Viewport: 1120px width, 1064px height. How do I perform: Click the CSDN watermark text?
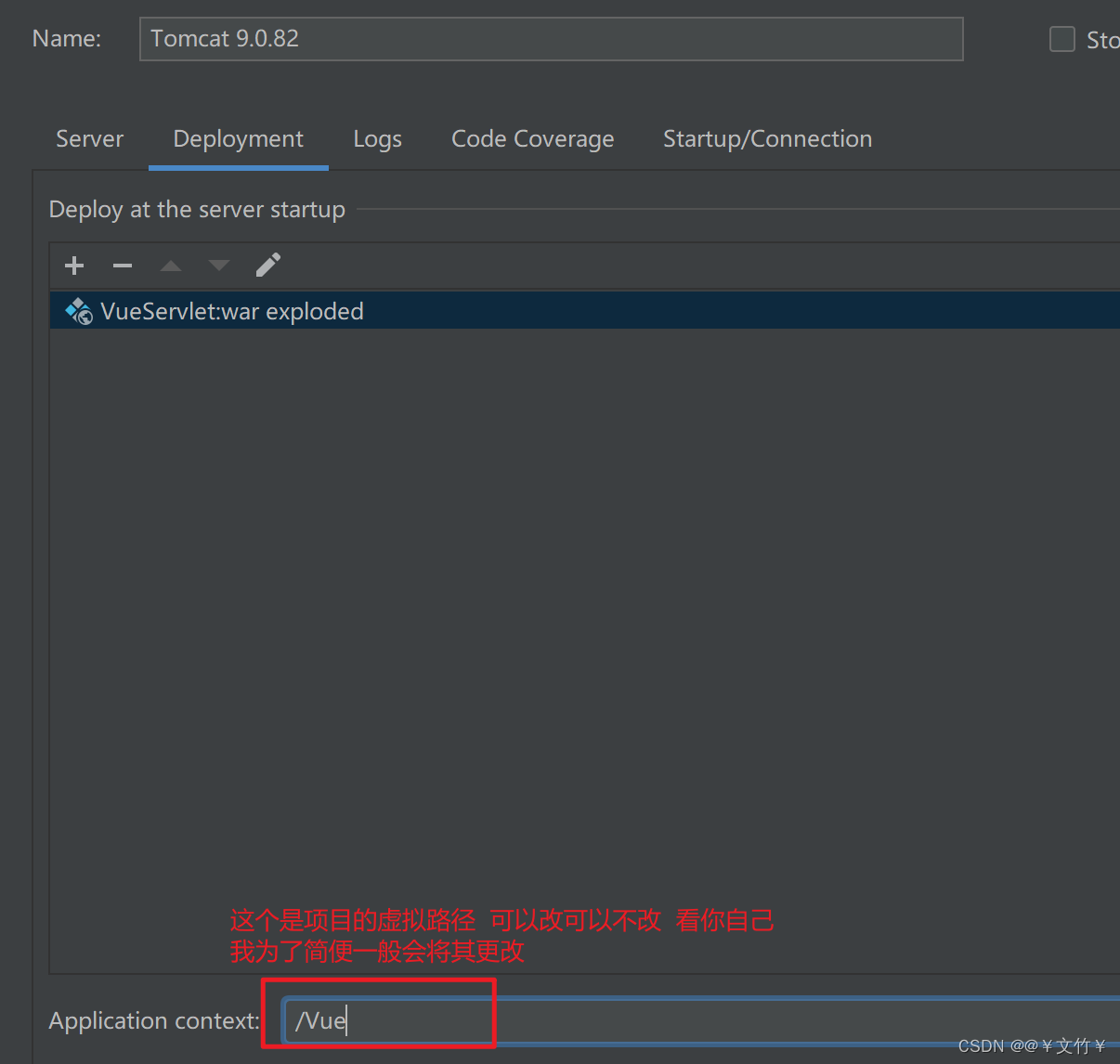[x=1033, y=1045]
